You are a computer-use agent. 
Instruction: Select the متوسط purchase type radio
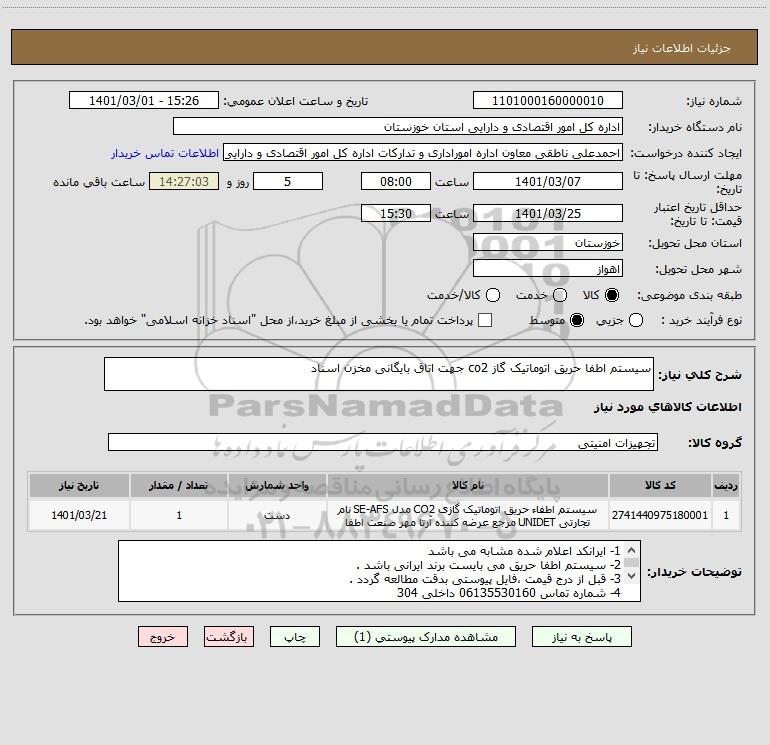(x=577, y=320)
